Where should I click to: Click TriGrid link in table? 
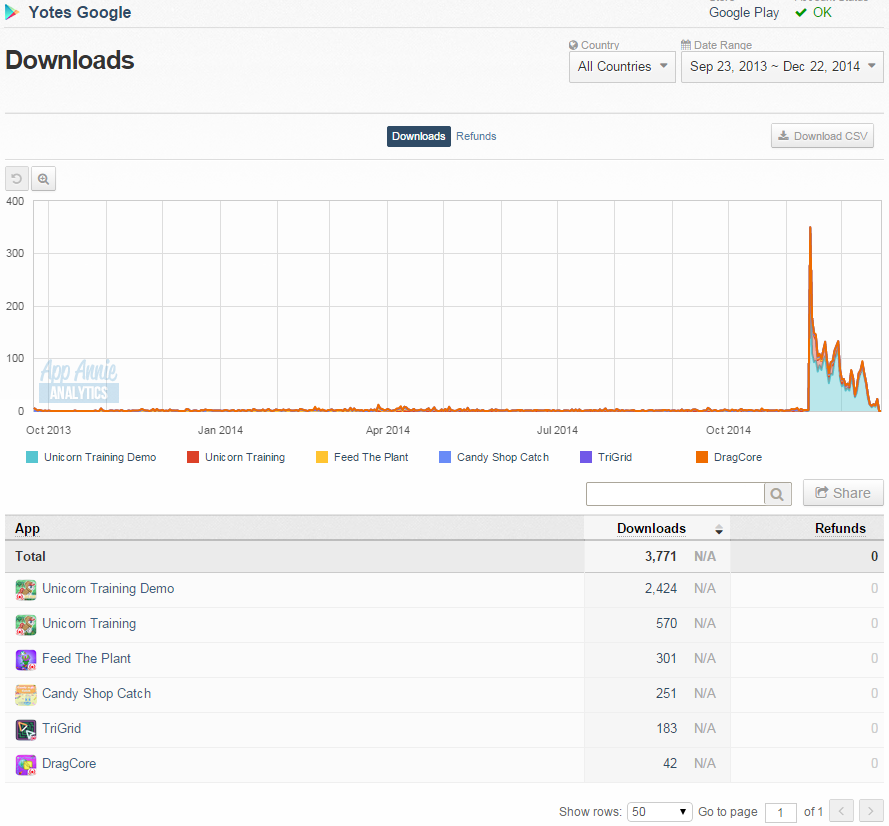tap(61, 728)
